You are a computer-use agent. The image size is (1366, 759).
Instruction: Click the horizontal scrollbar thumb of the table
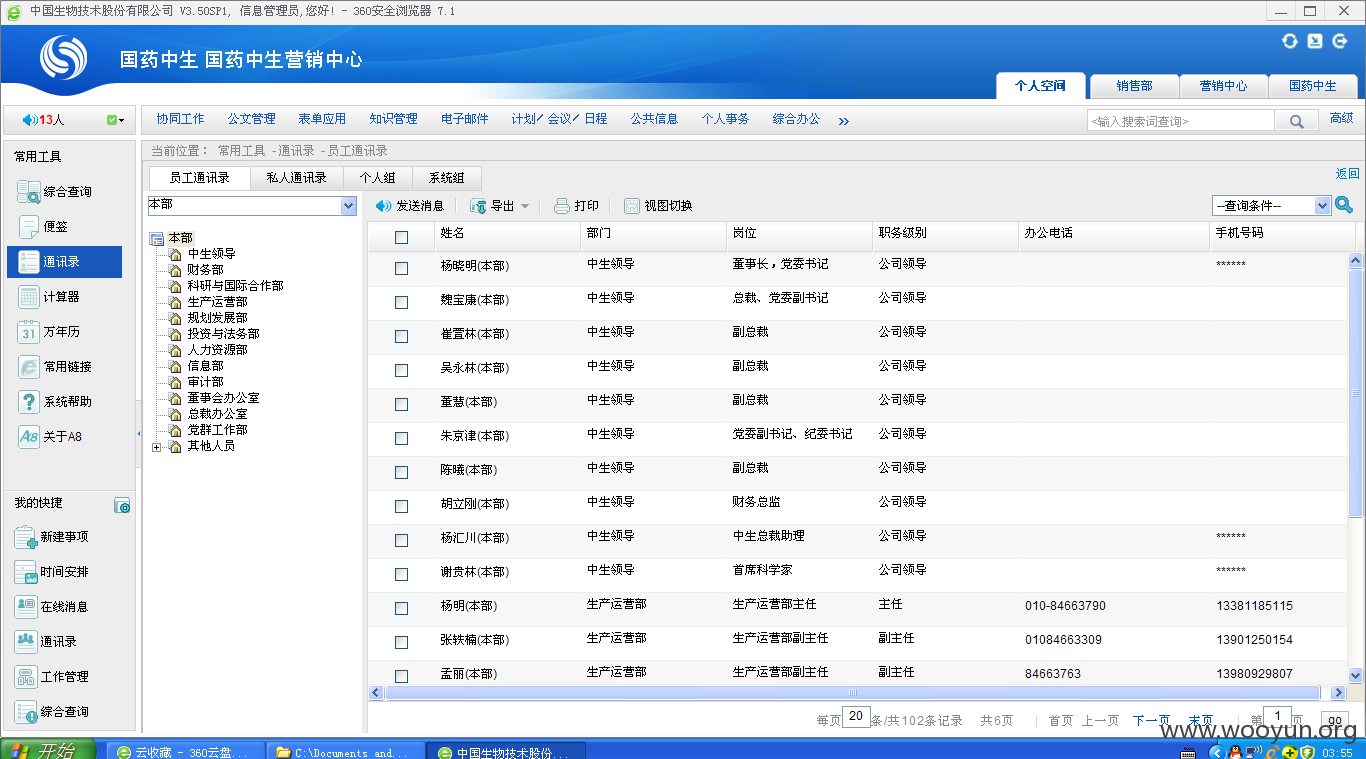click(852, 692)
